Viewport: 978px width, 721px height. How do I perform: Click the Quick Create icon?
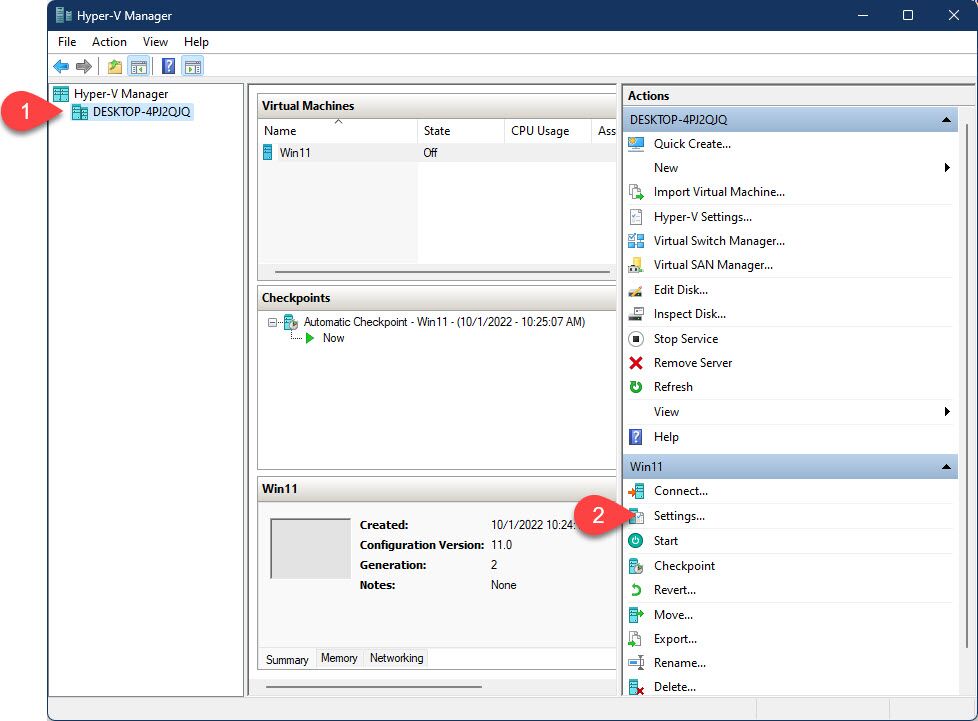coord(636,144)
